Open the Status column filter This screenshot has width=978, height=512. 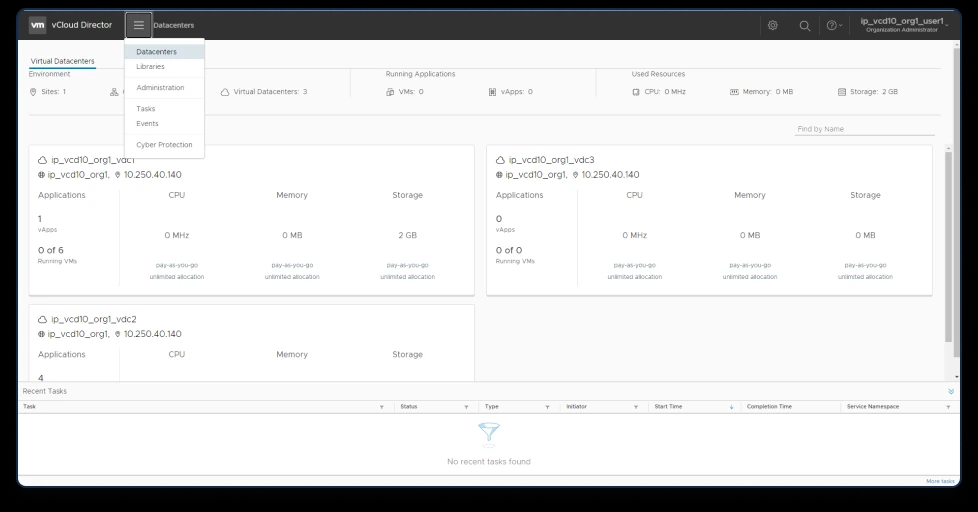pyautogui.click(x=466, y=407)
